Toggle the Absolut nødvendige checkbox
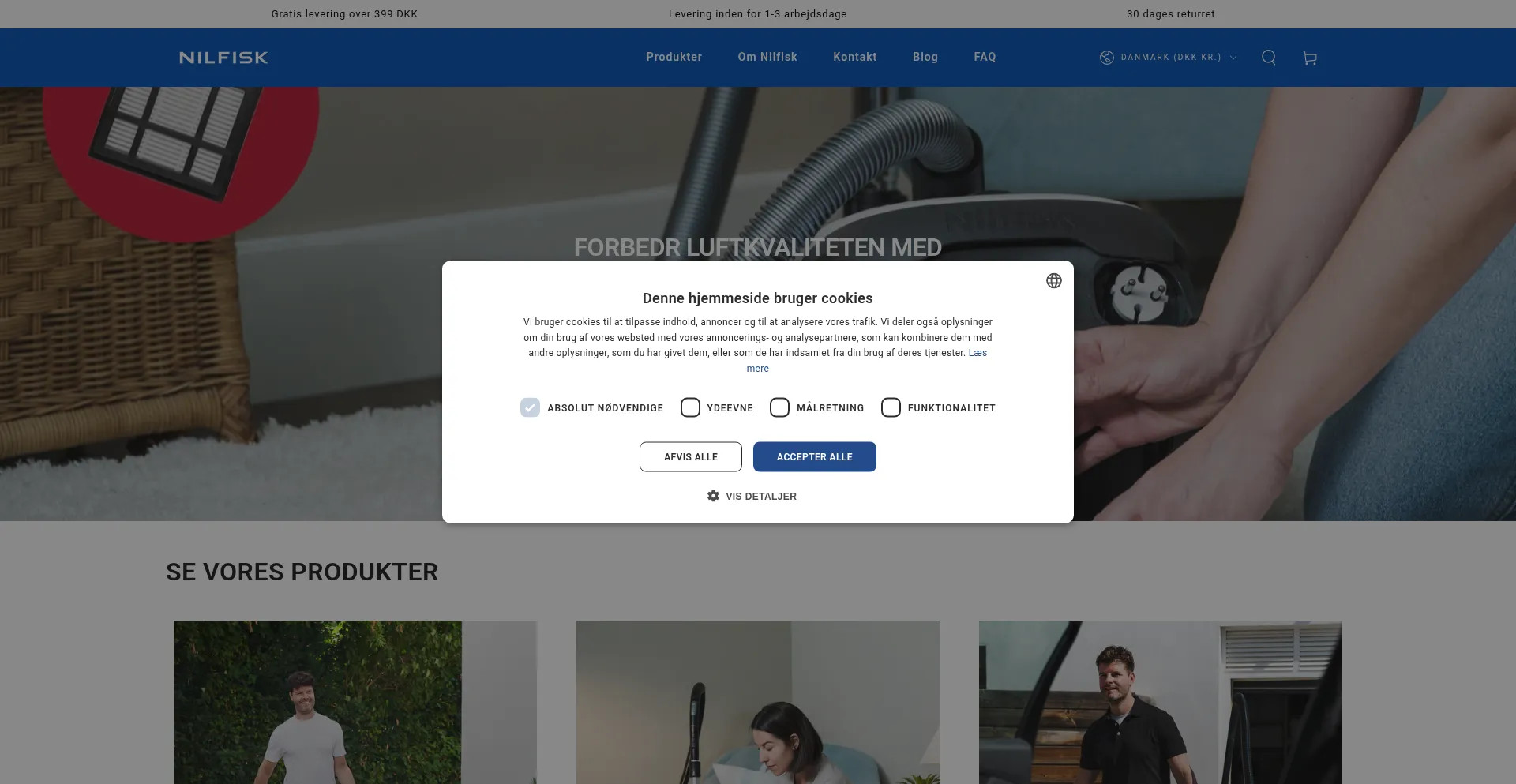This screenshot has height=784, width=1516. (530, 407)
